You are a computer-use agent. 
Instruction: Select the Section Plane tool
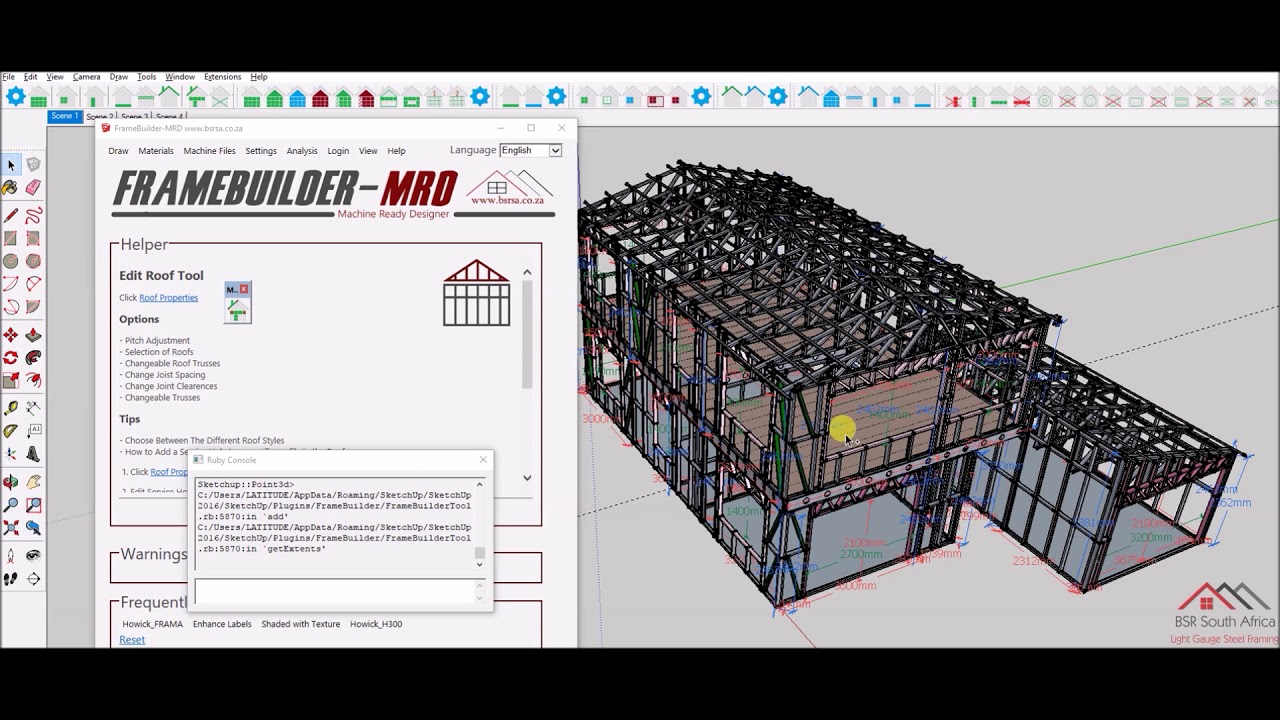[x=33, y=579]
